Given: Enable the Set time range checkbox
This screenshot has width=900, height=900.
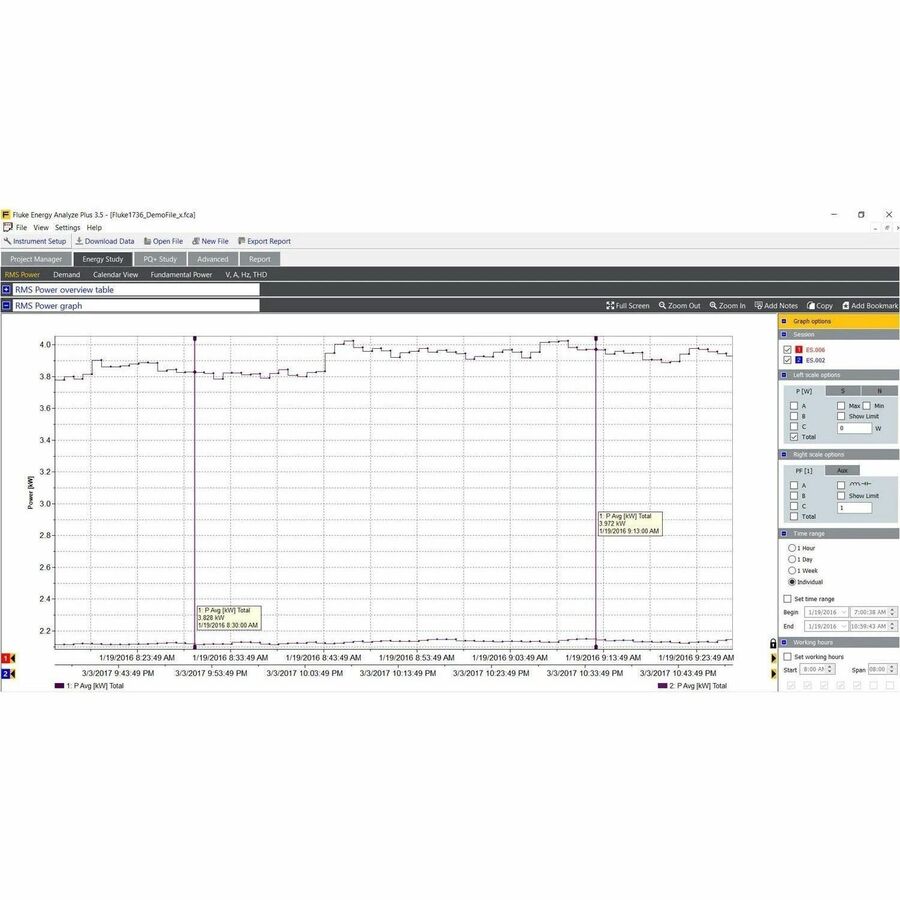Looking at the screenshot, I should (787, 598).
